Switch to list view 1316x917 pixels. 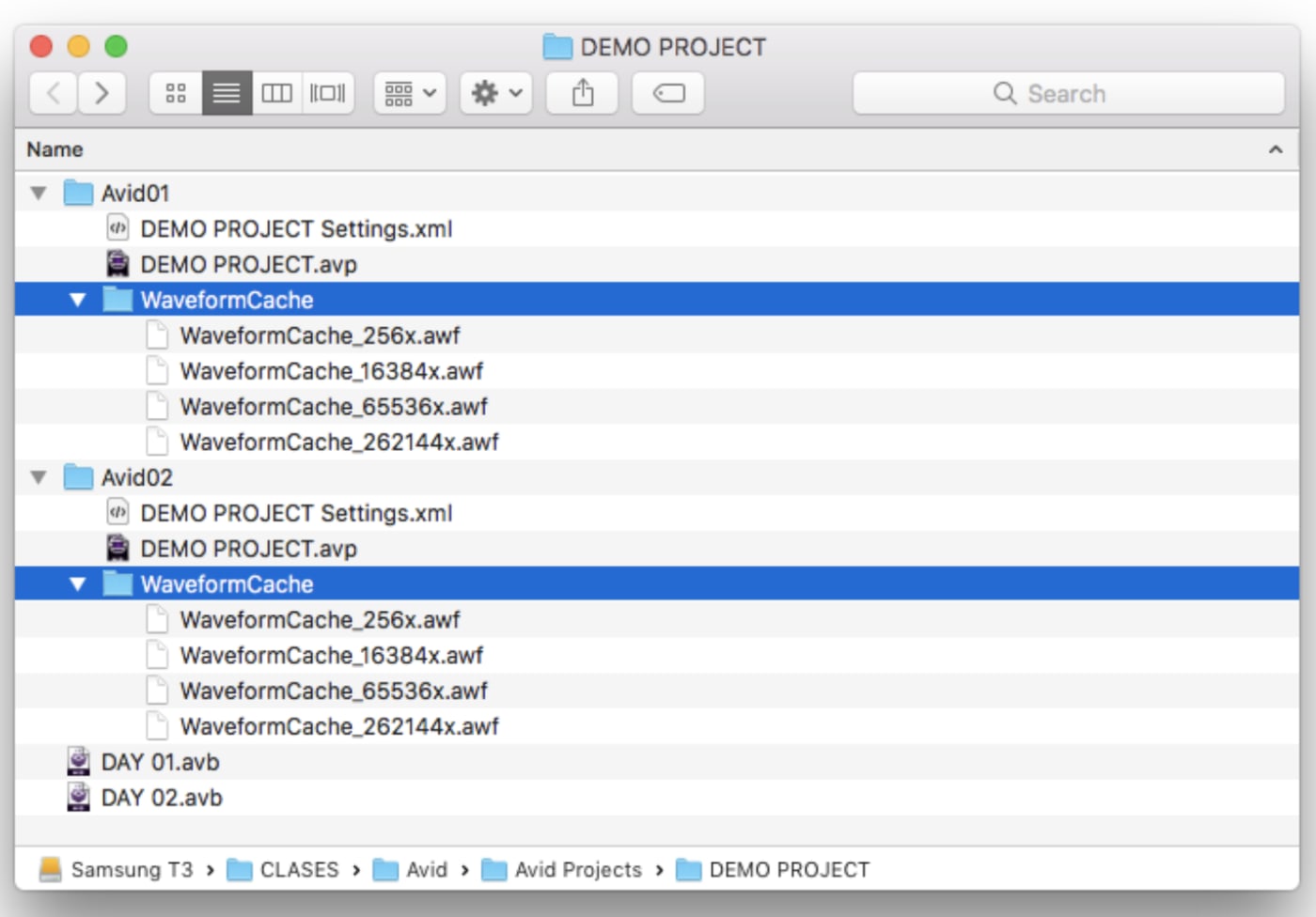pos(227,93)
